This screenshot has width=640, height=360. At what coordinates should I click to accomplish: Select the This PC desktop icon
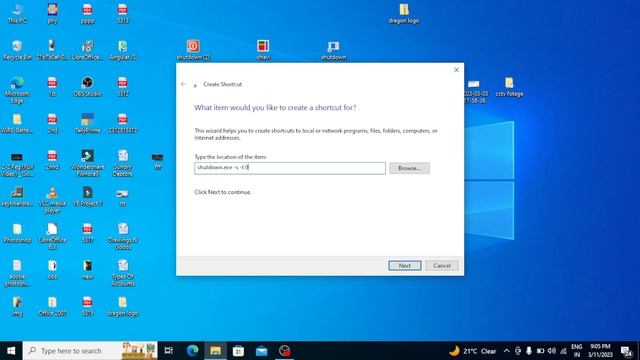pyautogui.click(x=17, y=14)
